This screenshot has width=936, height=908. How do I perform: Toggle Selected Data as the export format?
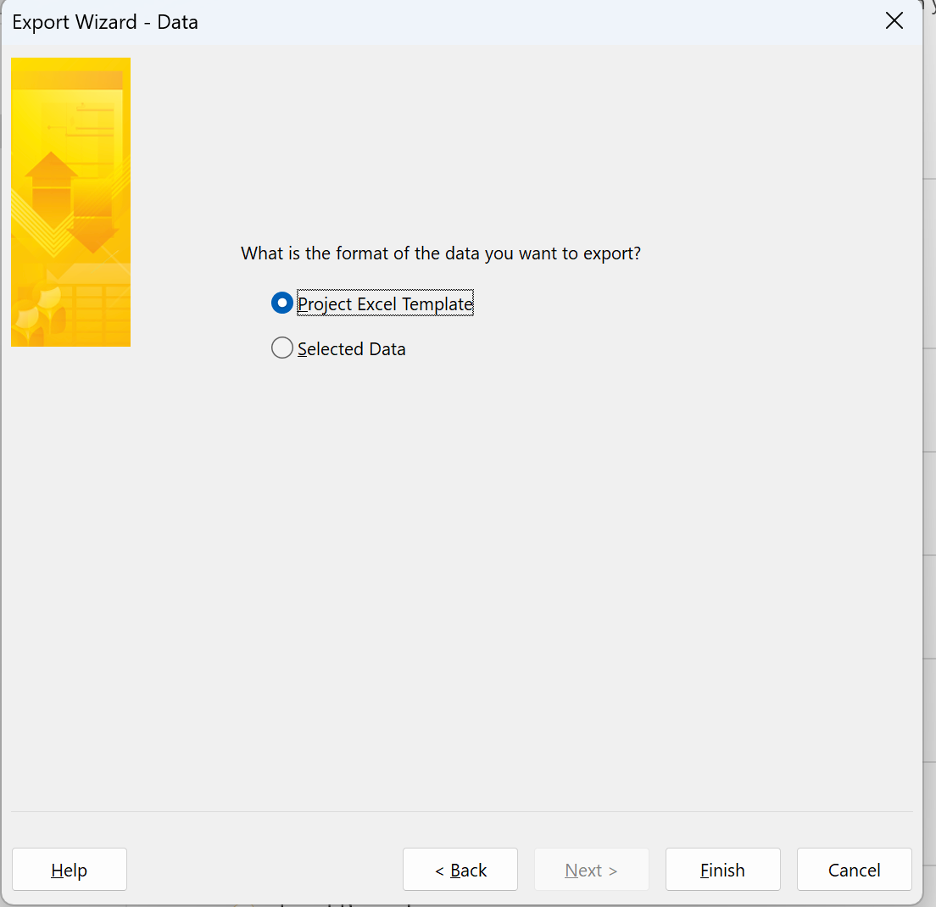(281, 348)
